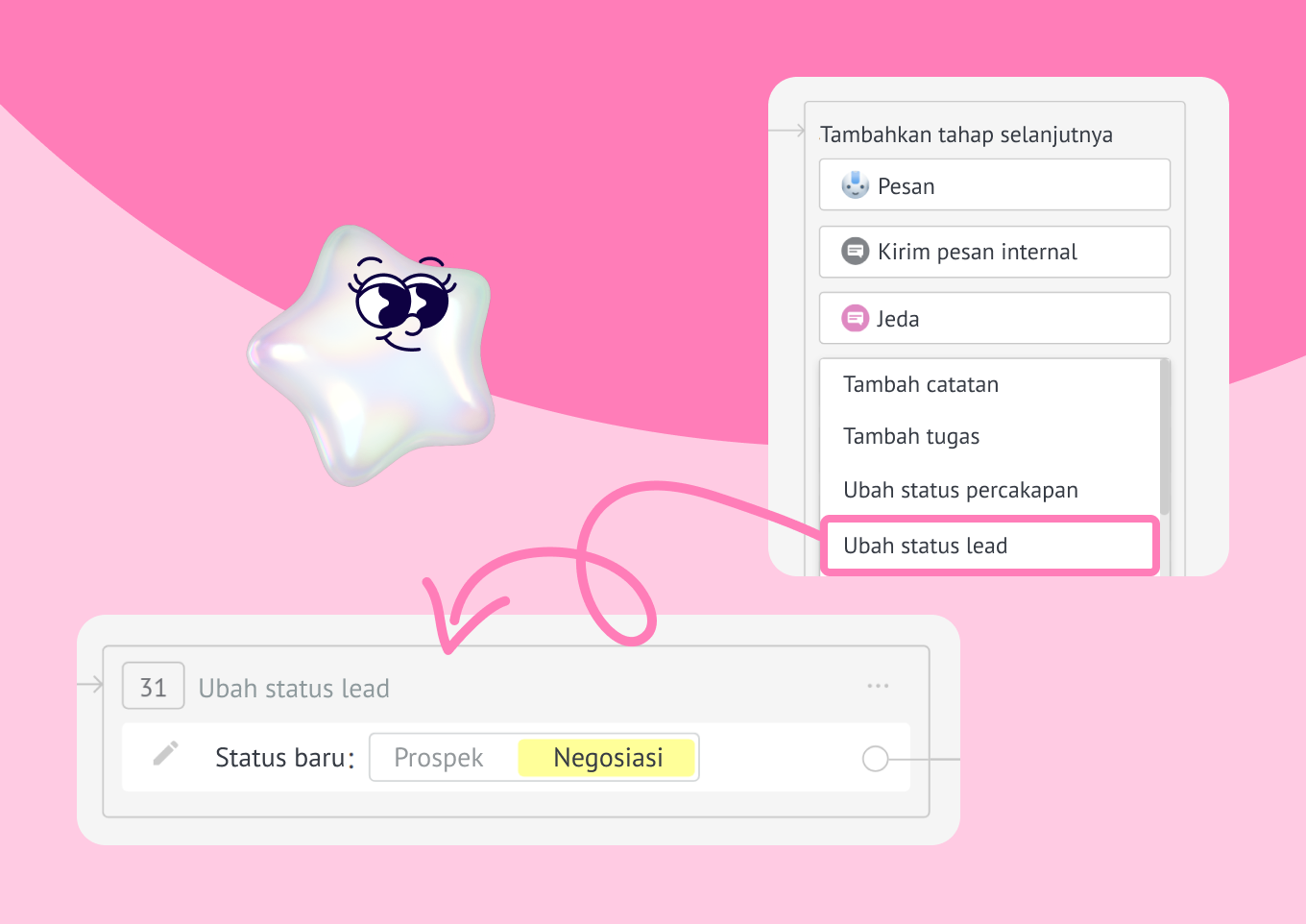Click the 'Status baru:' label
The width and height of the screenshot is (1306, 924).
[285, 758]
